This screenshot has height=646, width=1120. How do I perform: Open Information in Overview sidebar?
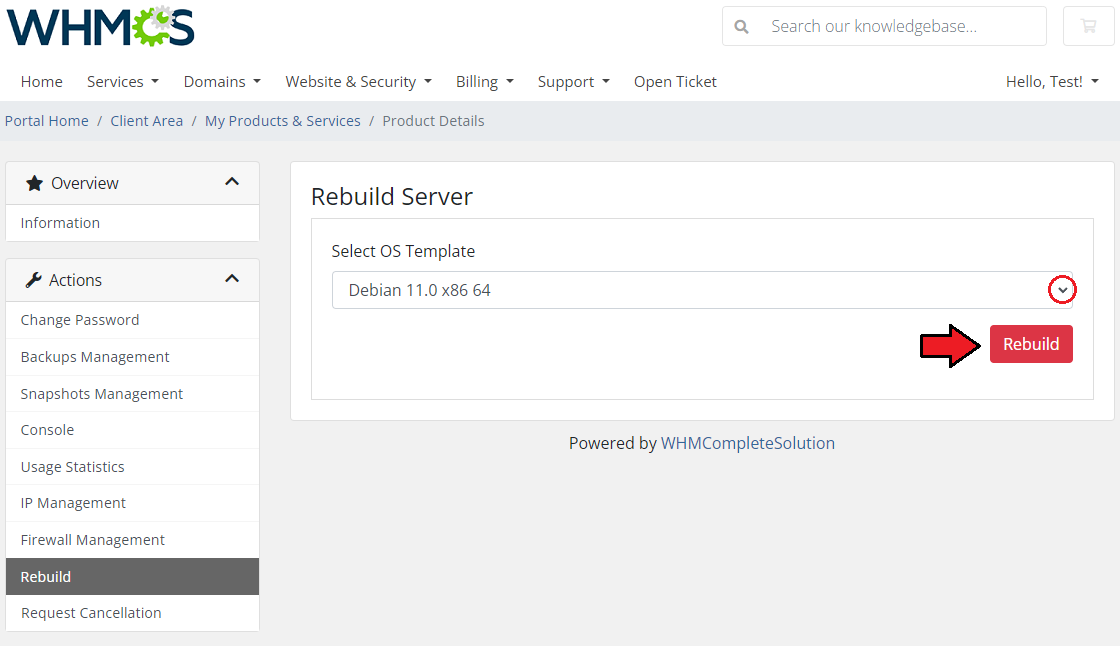132,223
